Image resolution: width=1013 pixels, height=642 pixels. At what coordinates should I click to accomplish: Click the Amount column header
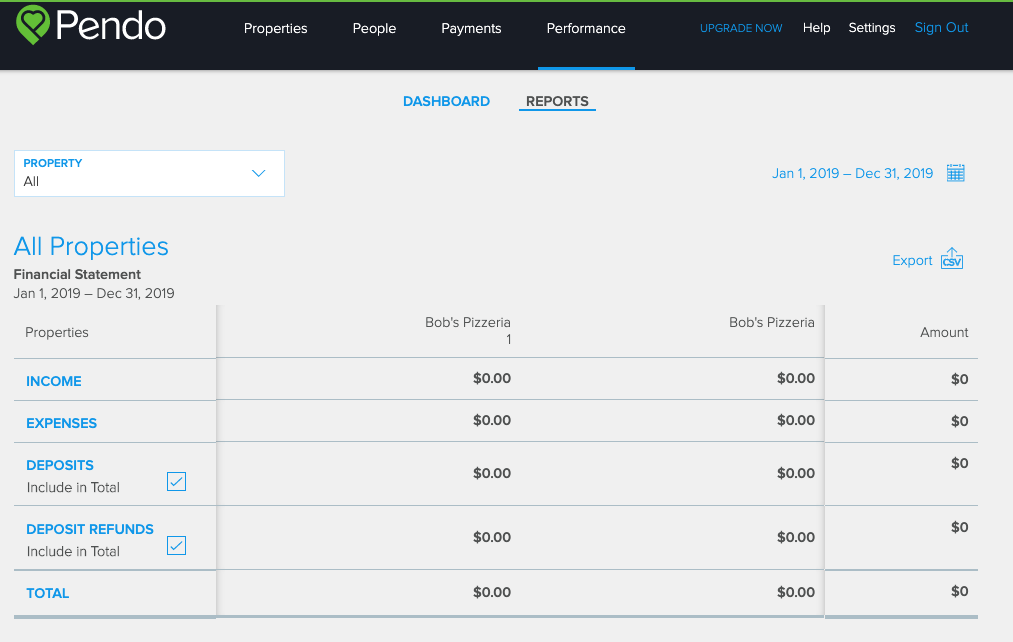tap(944, 332)
